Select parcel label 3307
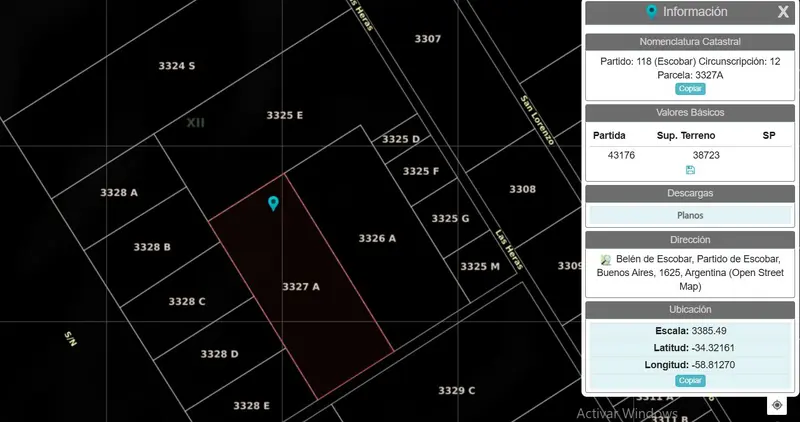800x422 pixels. tap(428, 39)
